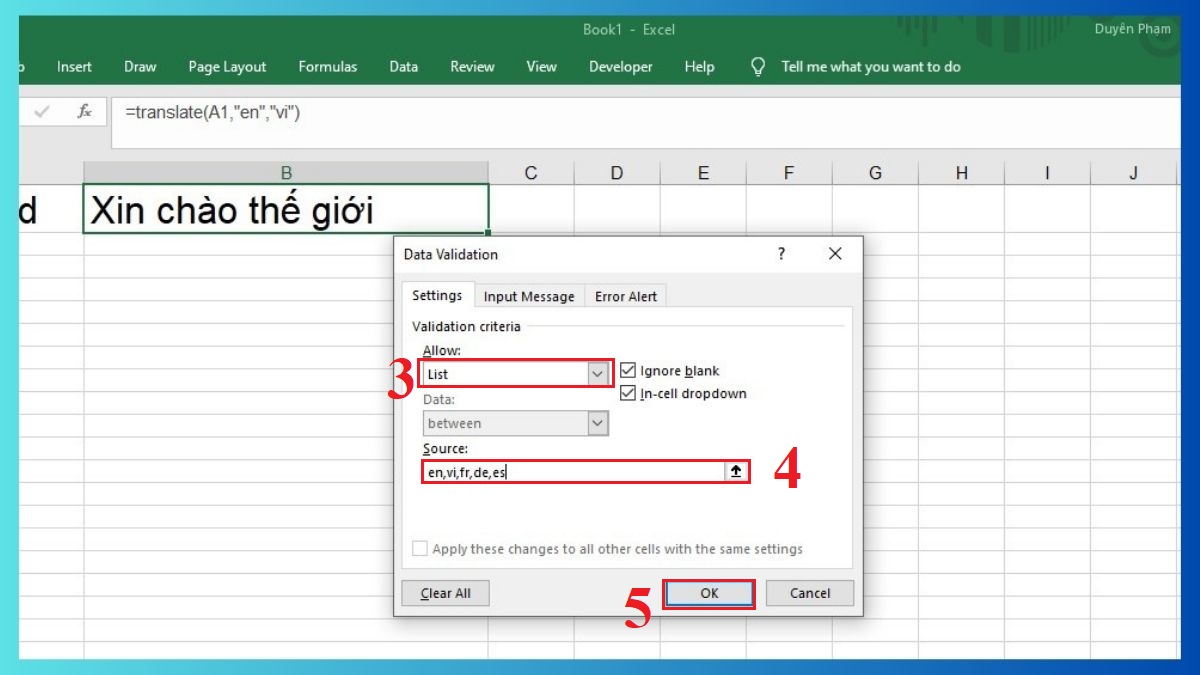The width and height of the screenshot is (1200, 675).
Task: Open the Data dropdown showing between
Action: pyautogui.click(x=599, y=422)
